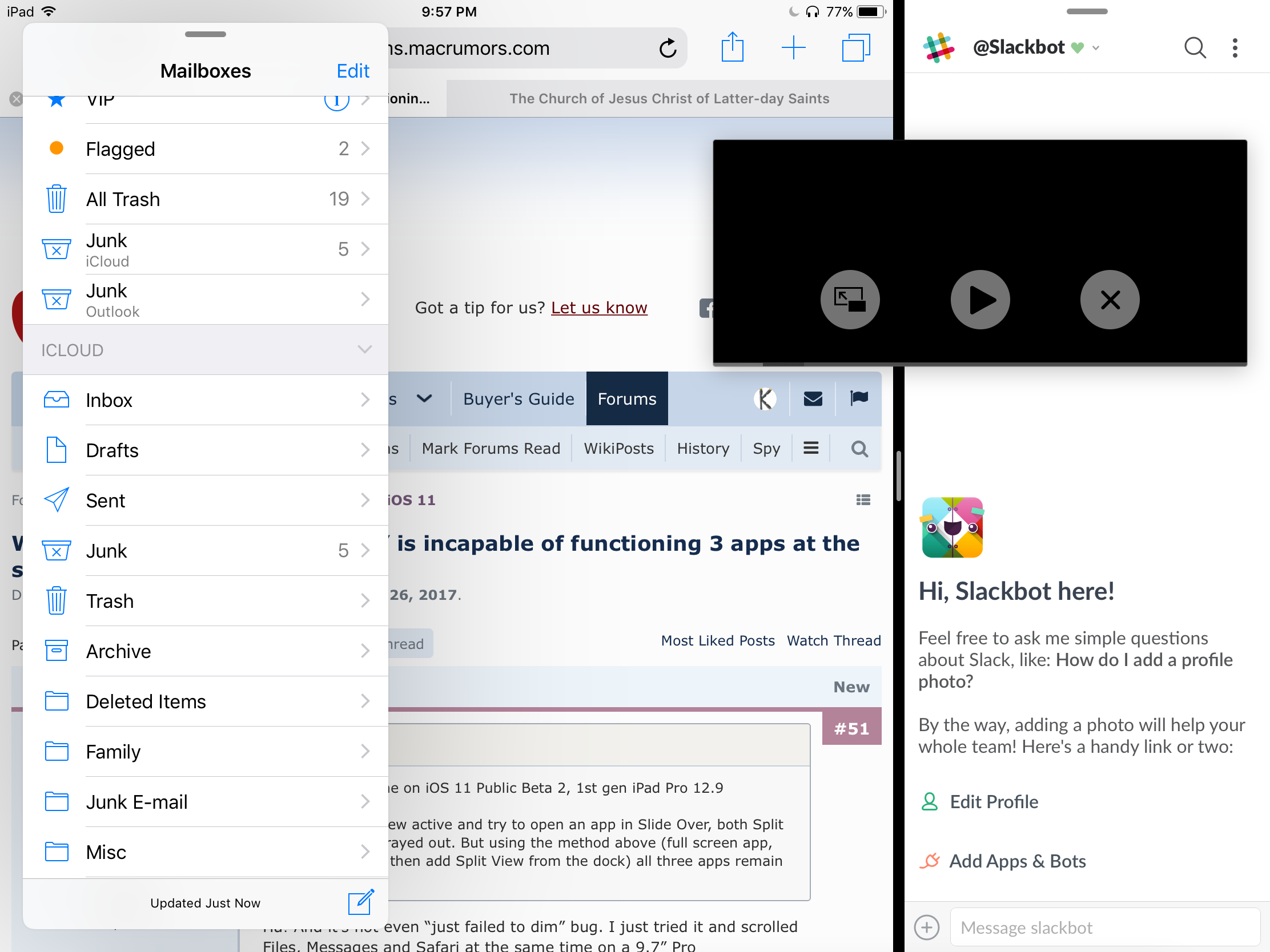This screenshot has height=952, width=1270.
Task: Open the iCloud Inbox
Action: (206, 400)
